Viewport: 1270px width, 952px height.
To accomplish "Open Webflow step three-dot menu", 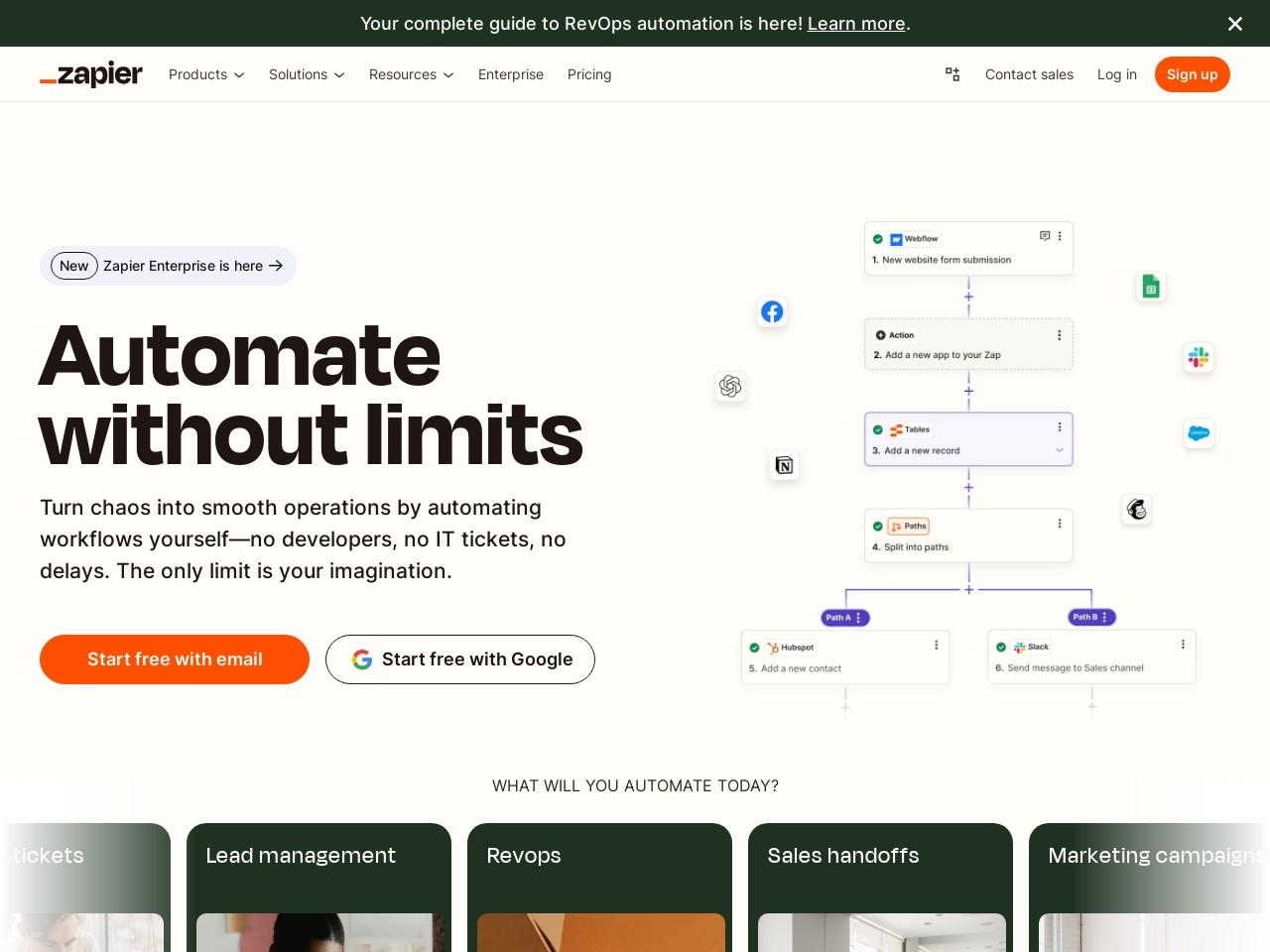I will (1060, 236).
